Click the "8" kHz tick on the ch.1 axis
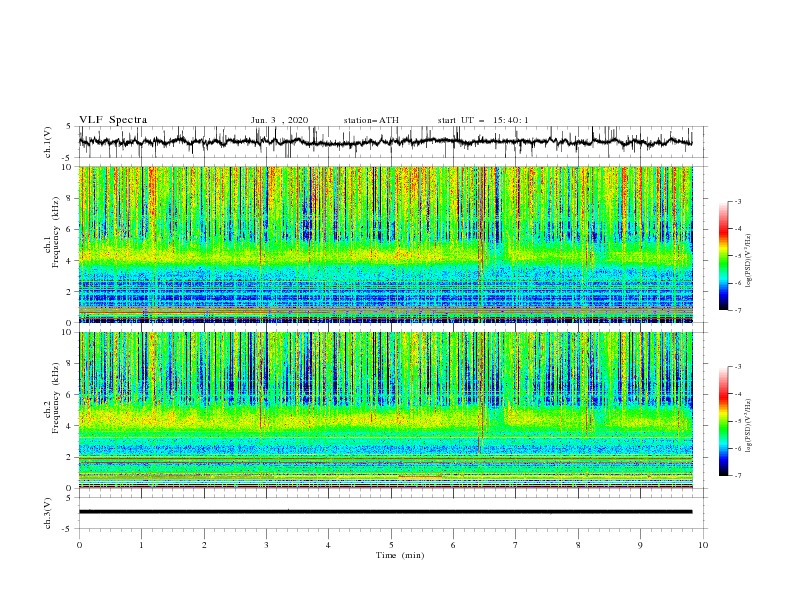The height and width of the screenshot is (612, 792). [x=69, y=198]
